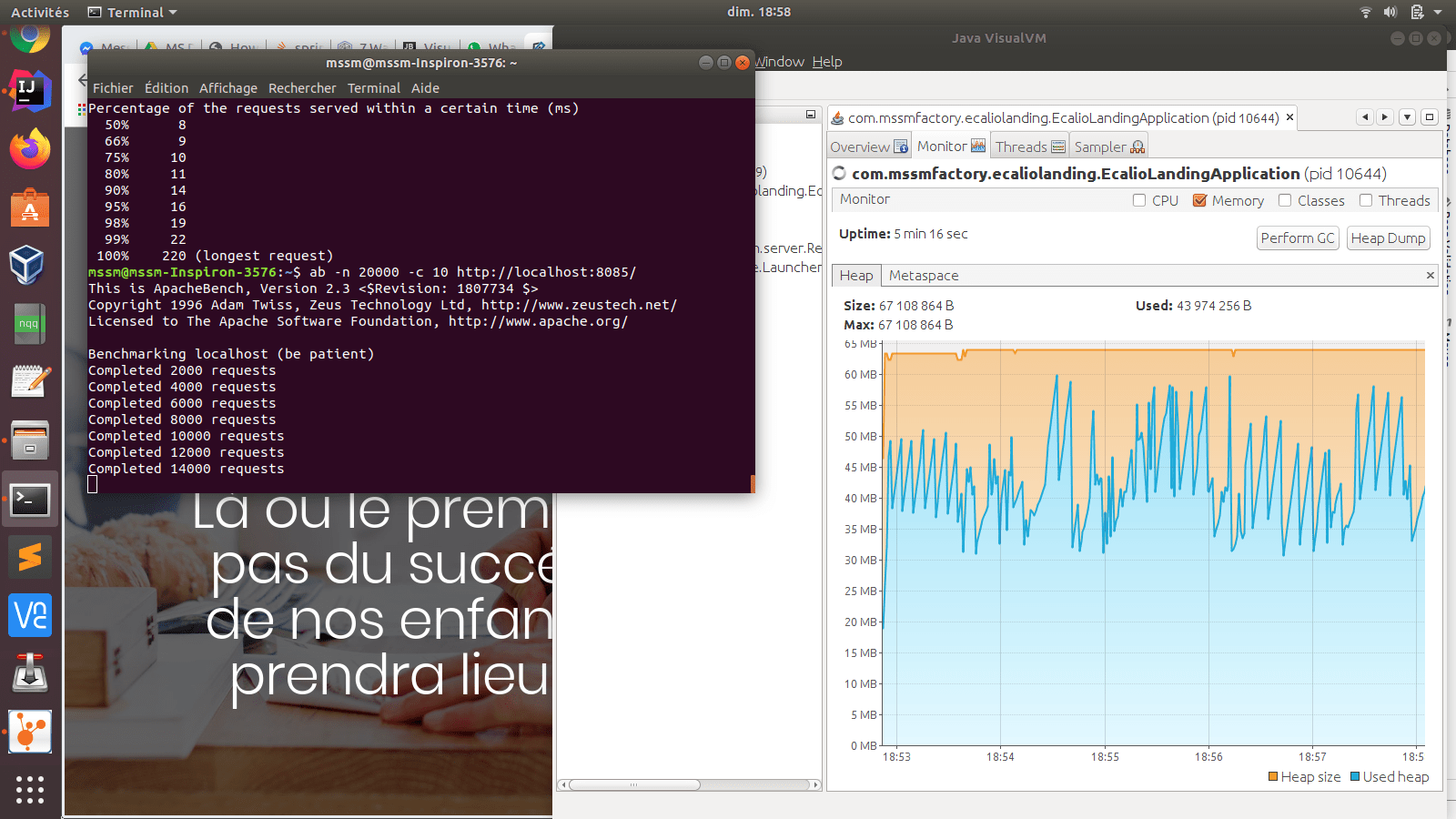The width and height of the screenshot is (1456, 819).
Task: Open Ubuntu Software from the dock
Action: pos(30,207)
